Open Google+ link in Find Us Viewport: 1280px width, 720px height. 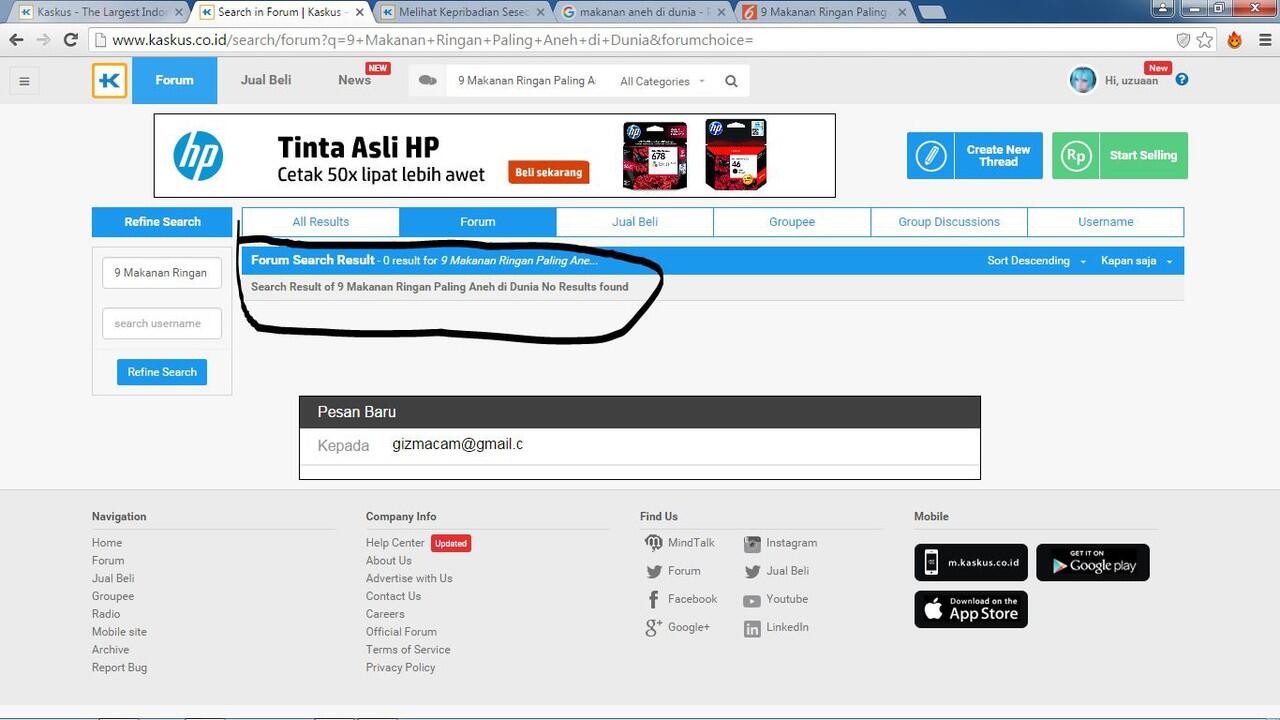pos(677,627)
